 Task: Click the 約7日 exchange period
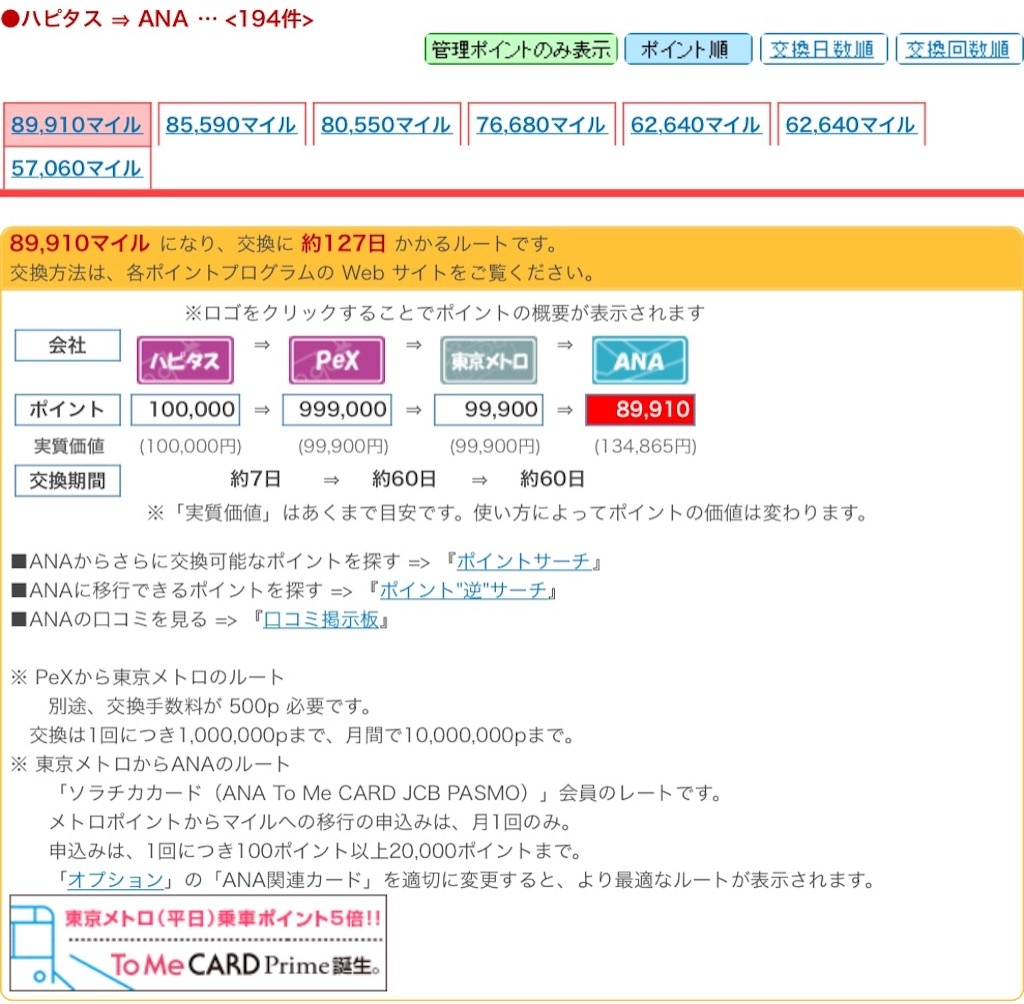(255, 479)
